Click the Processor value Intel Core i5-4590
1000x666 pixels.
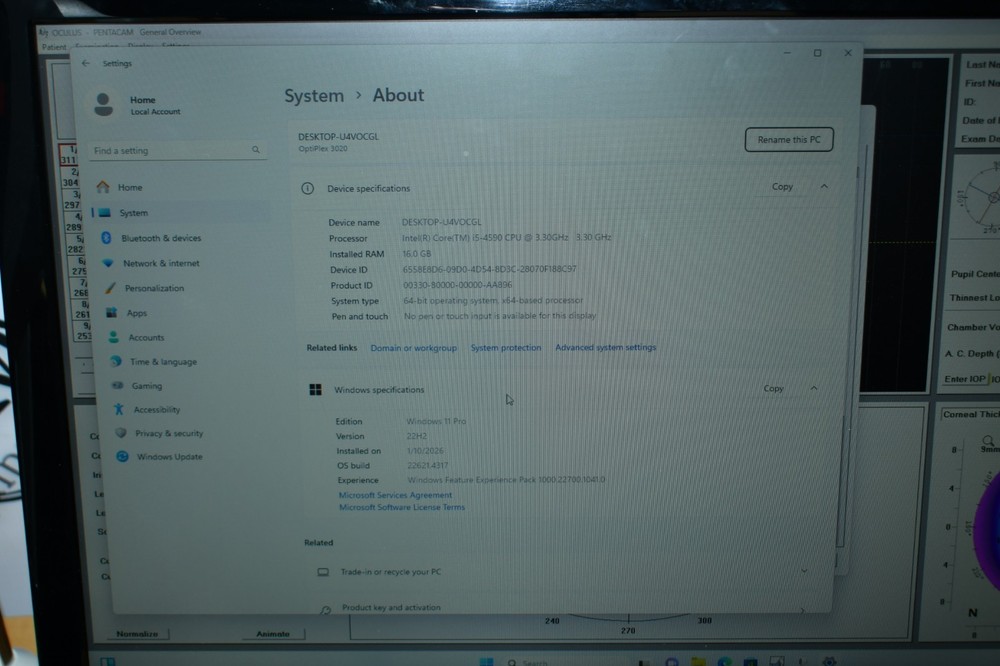(506, 237)
